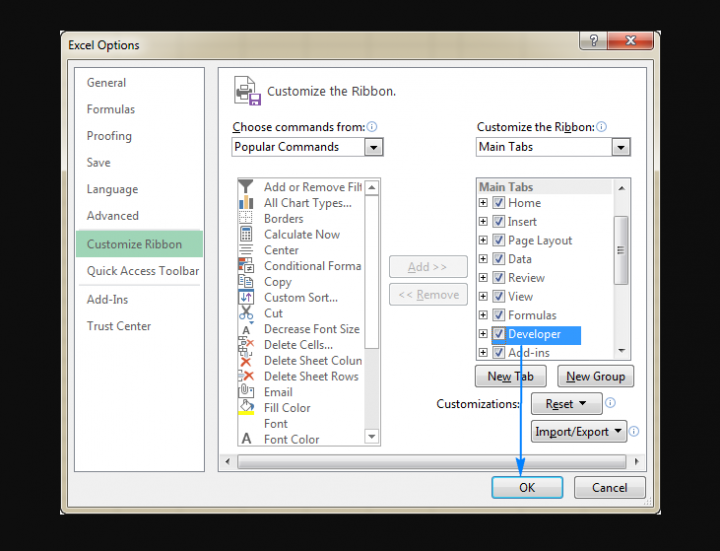
Task: Uncheck the Home tab checkbox
Action: pos(499,202)
